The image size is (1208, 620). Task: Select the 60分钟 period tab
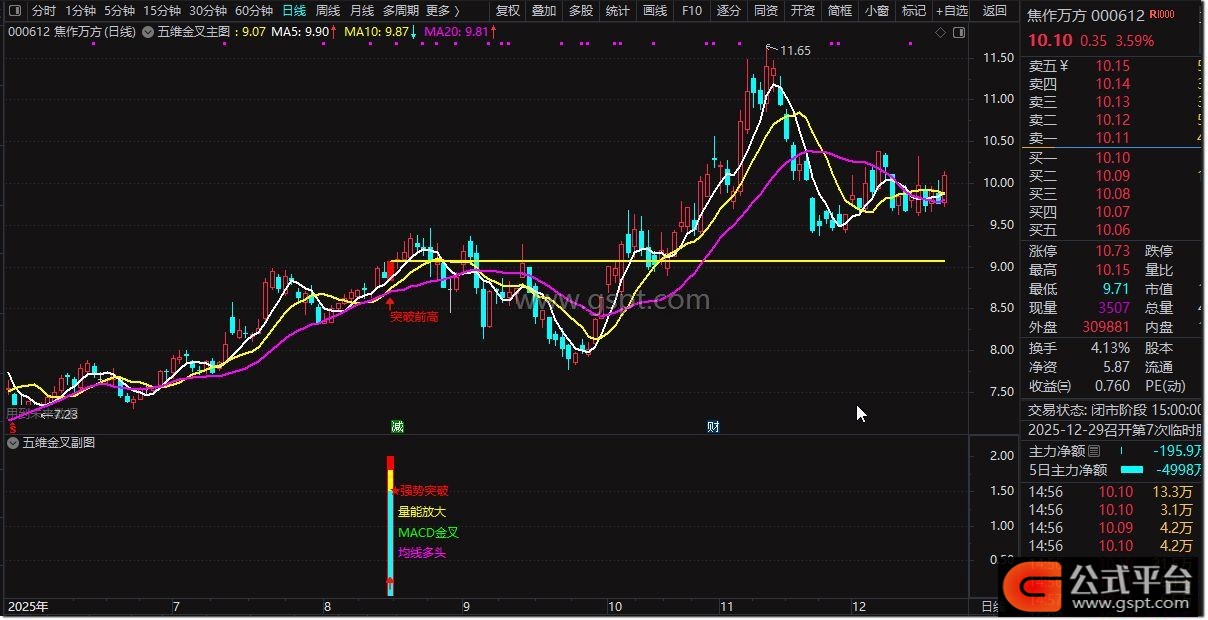coord(253,11)
